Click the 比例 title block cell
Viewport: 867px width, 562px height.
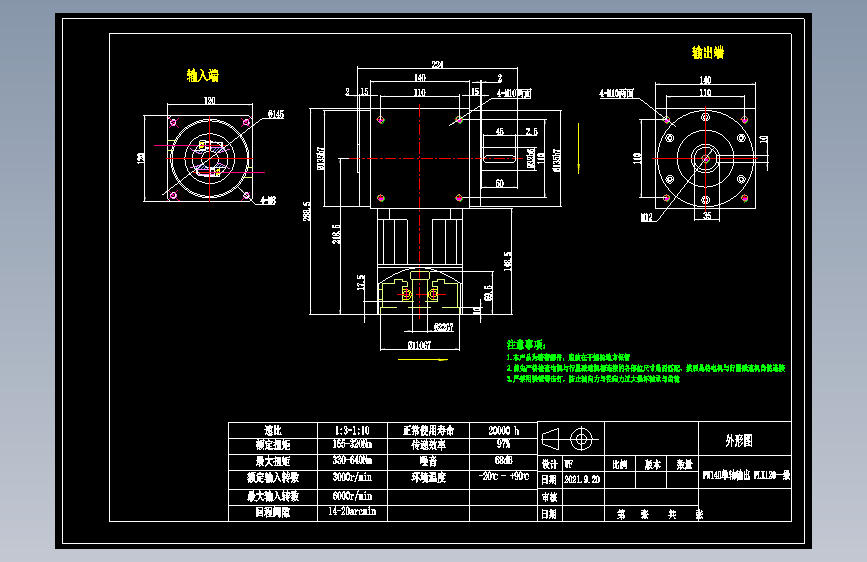tap(620, 465)
